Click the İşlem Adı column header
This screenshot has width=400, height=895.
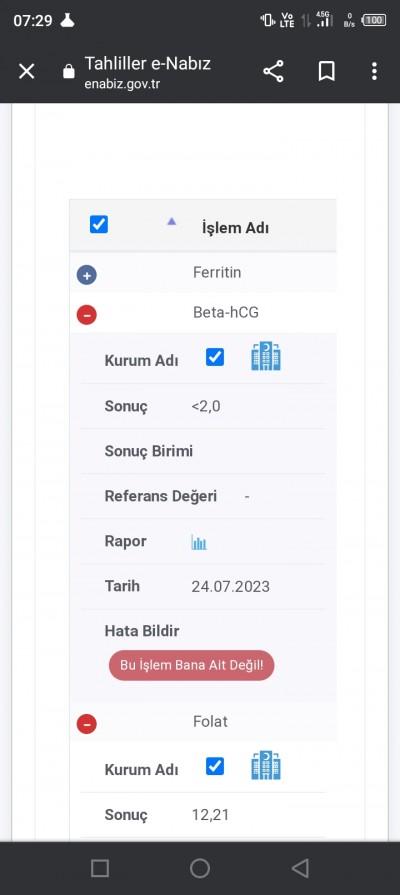pos(235,228)
